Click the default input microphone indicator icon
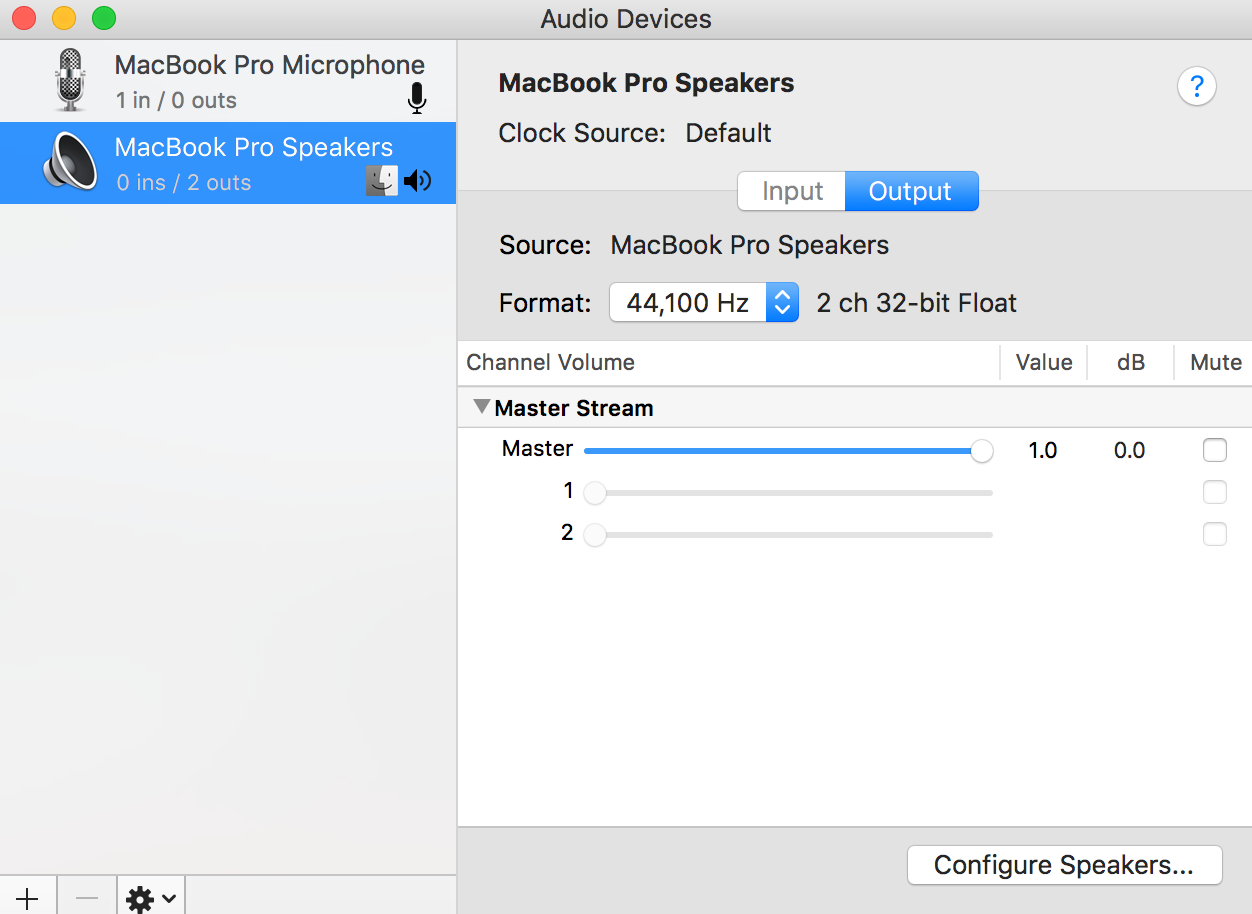This screenshot has width=1252, height=914. [x=417, y=98]
